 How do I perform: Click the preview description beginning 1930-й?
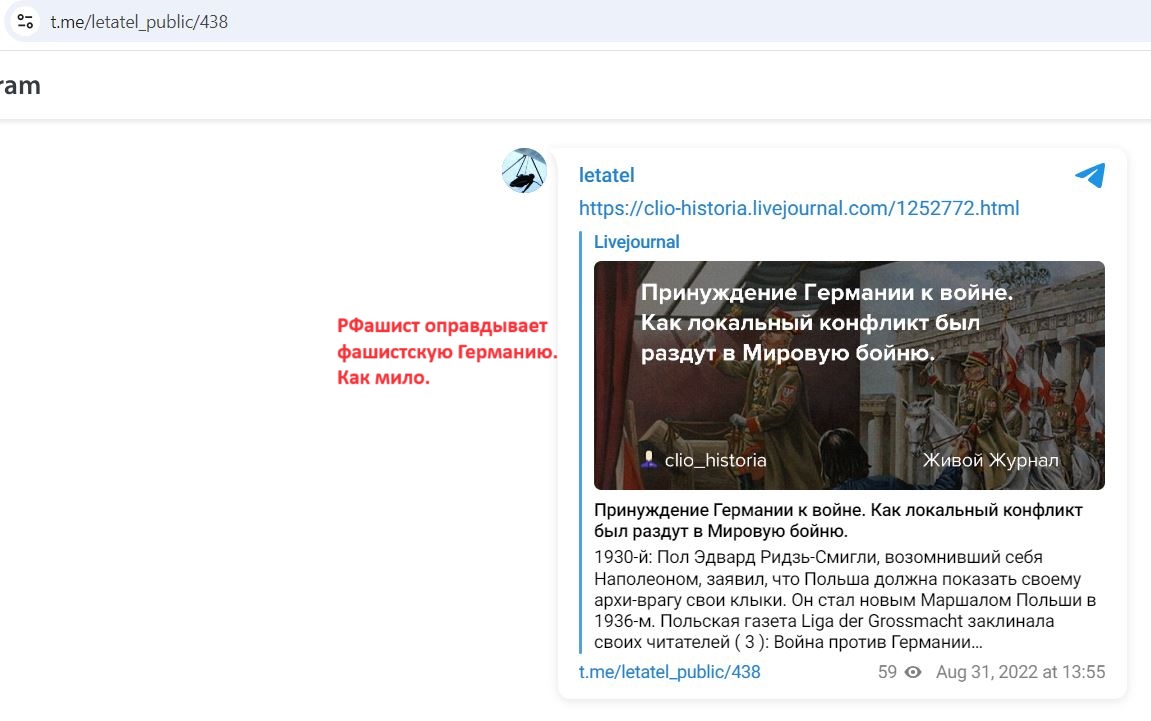click(x=845, y=599)
